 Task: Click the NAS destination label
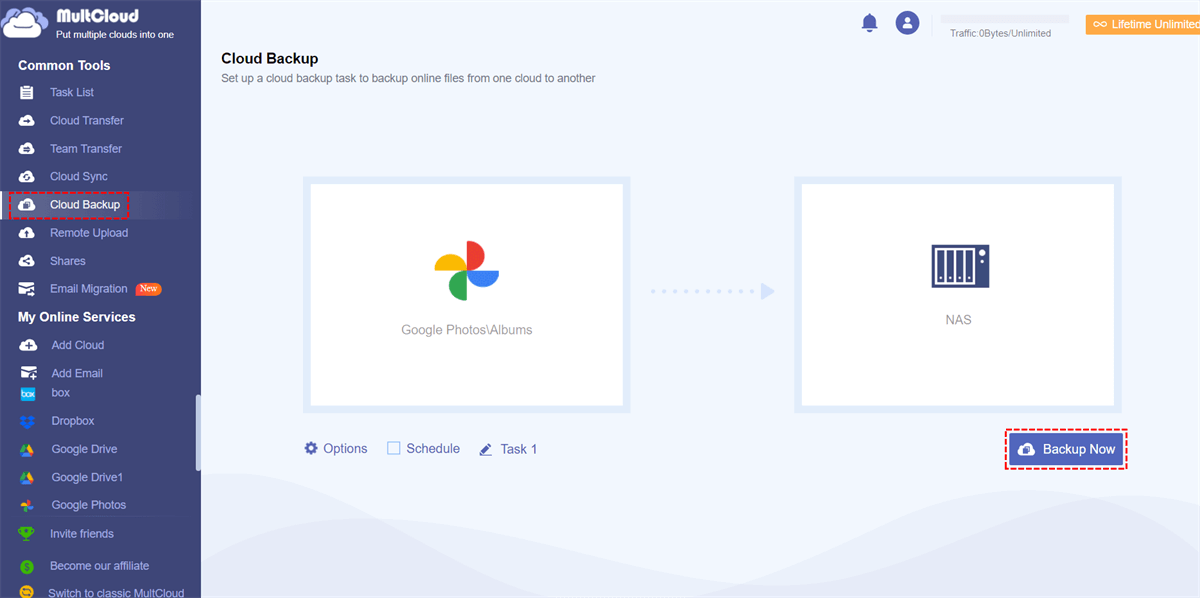(x=958, y=320)
